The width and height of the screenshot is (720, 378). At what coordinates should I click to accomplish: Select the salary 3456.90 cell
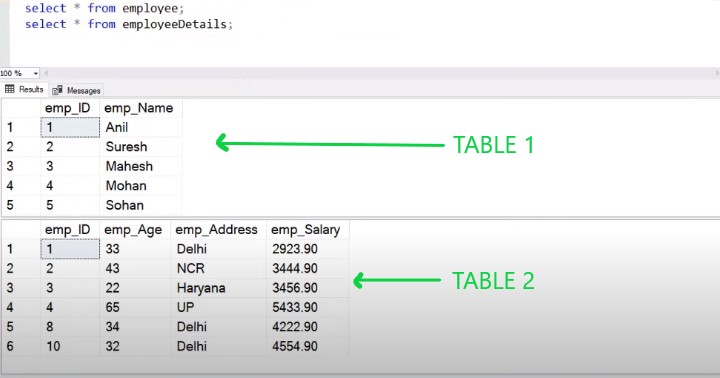point(307,288)
